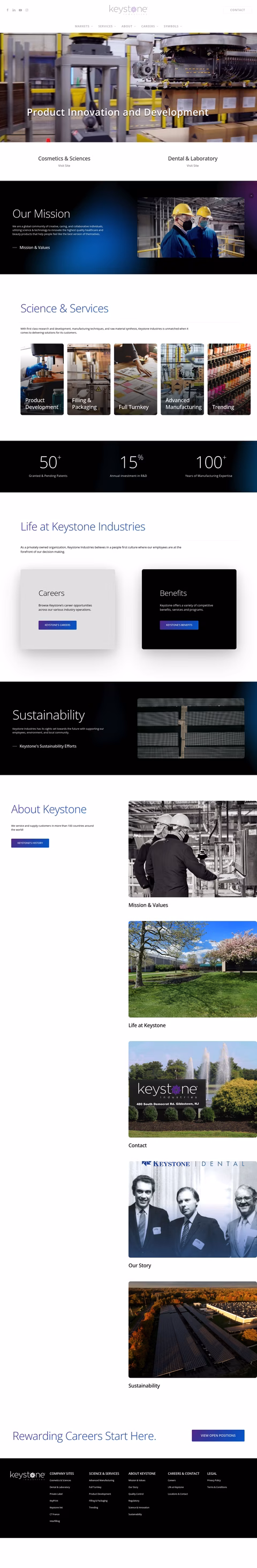The width and height of the screenshot is (257, 1568).
Task: Open footer Private Label link
Action: click(x=56, y=1494)
